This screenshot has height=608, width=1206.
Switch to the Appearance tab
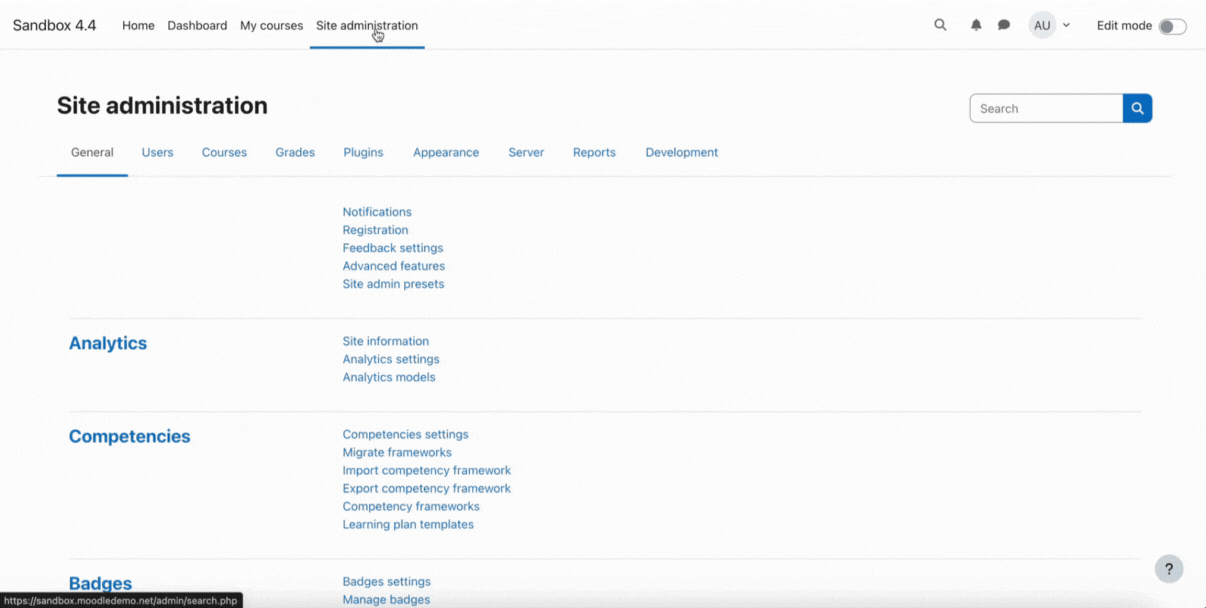446,152
